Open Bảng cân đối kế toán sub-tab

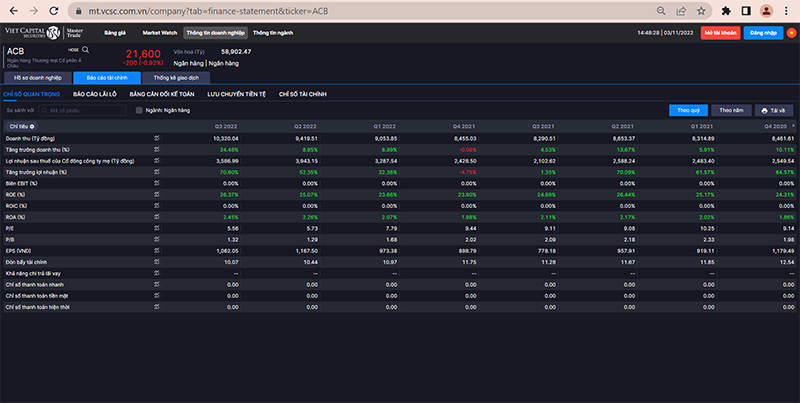click(x=162, y=94)
